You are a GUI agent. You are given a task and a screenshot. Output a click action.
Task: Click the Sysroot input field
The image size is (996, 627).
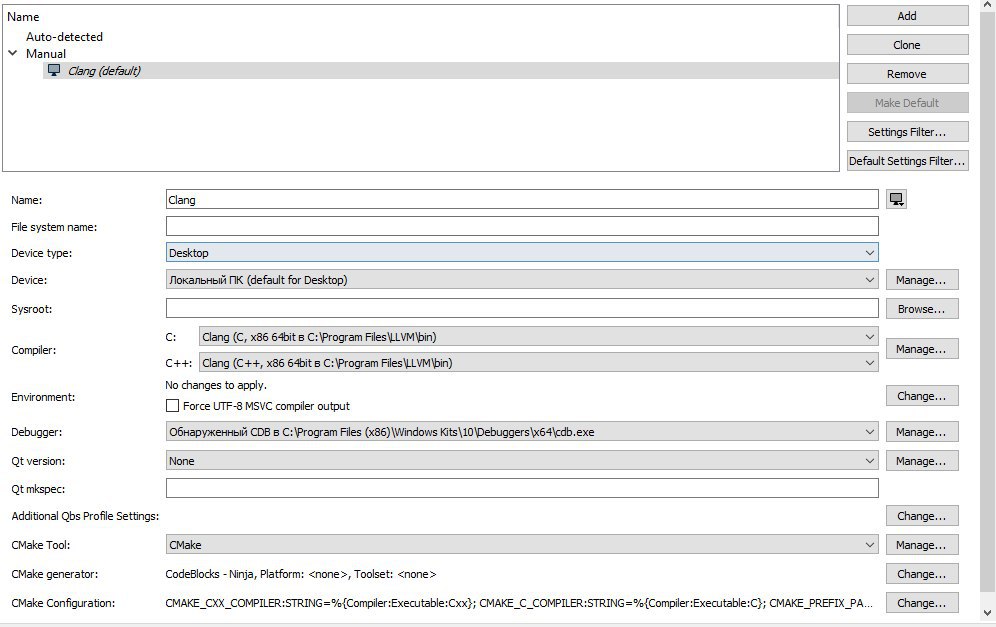click(522, 308)
